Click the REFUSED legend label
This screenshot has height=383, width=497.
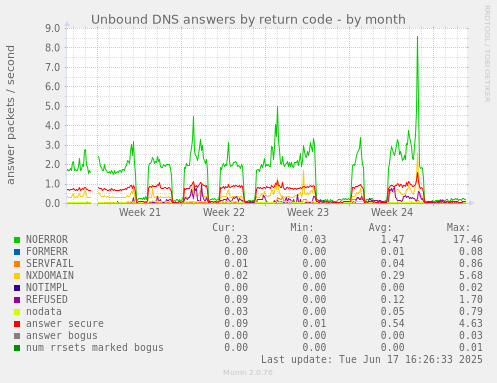47,299
